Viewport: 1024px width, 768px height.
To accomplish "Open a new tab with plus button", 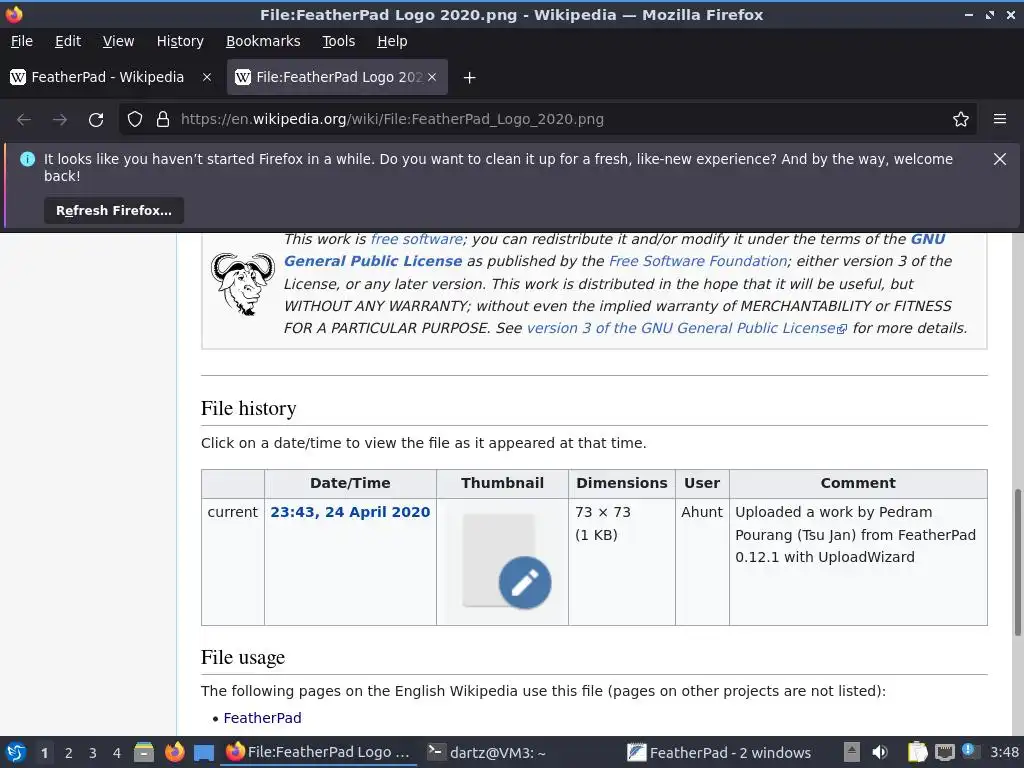I will coord(469,78).
